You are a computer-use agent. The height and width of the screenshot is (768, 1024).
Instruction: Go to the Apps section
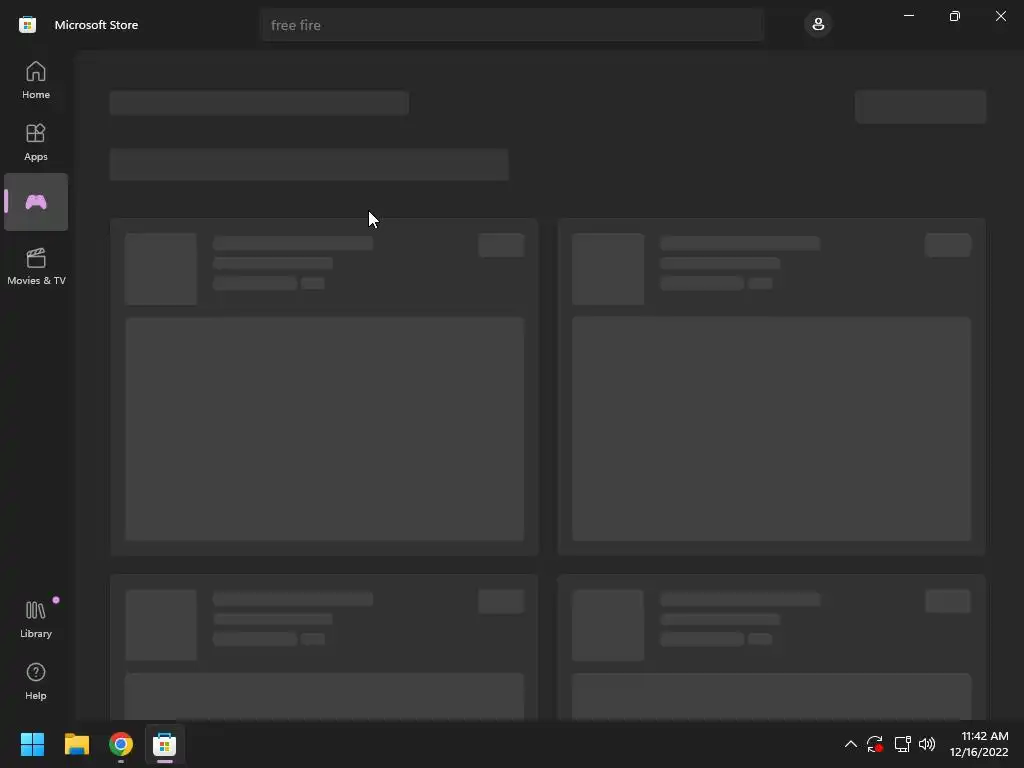[x=36, y=142]
